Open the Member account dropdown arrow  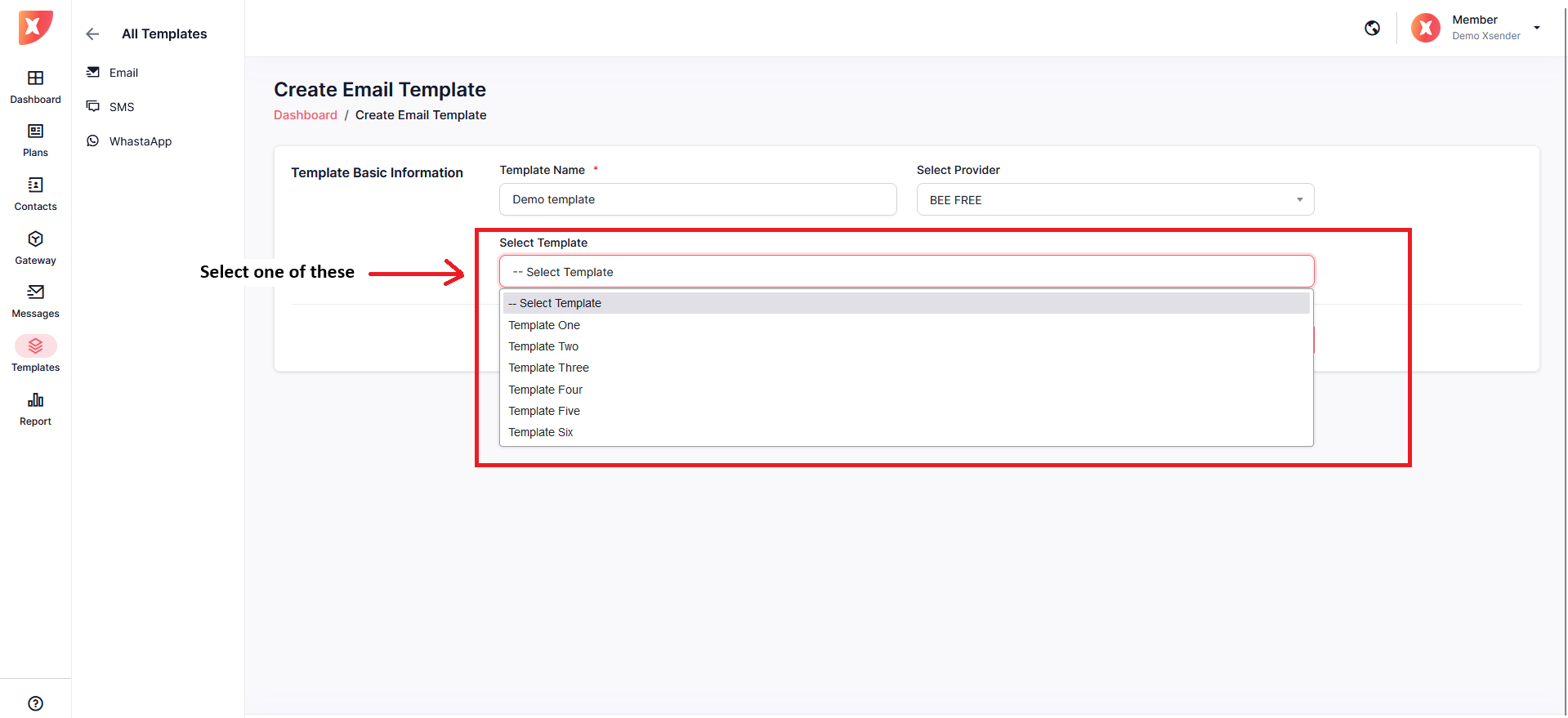click(x=1537, y=28)
